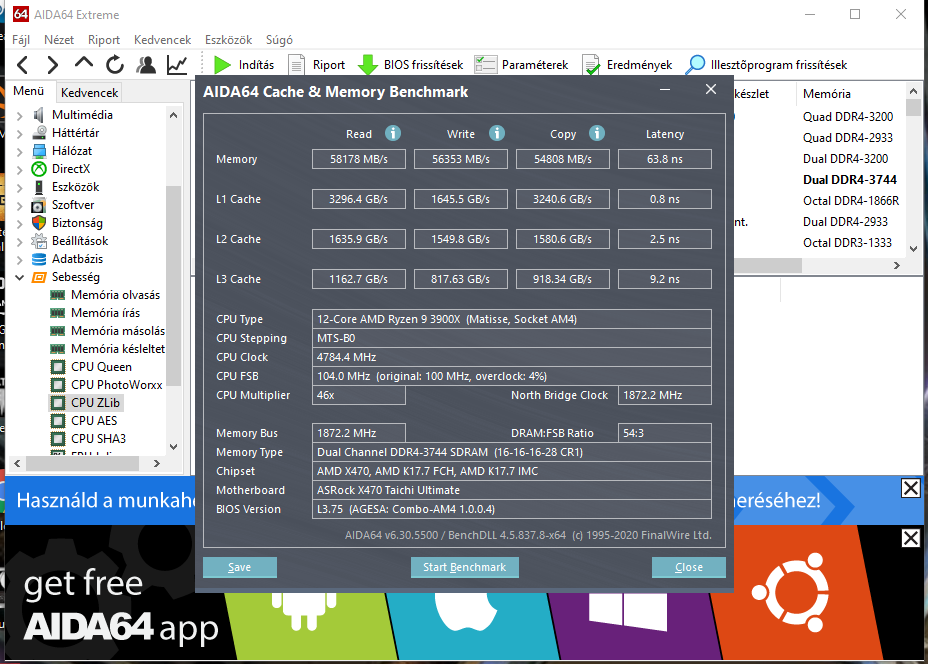The image size is (928, 664).
Task: Click the Save button in benchmark dialog
Action: coord(240,567)
